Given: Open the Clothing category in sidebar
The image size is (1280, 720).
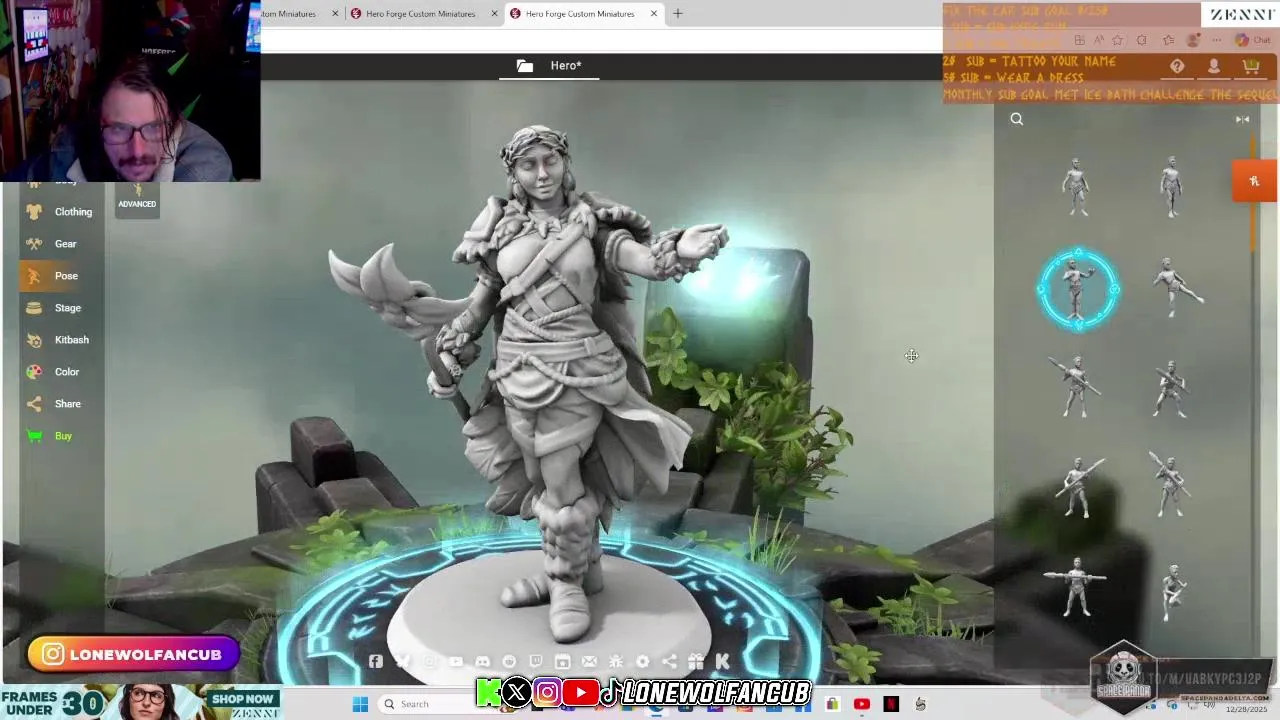Looking at the screenshot, I should click(x=60, y=212).
